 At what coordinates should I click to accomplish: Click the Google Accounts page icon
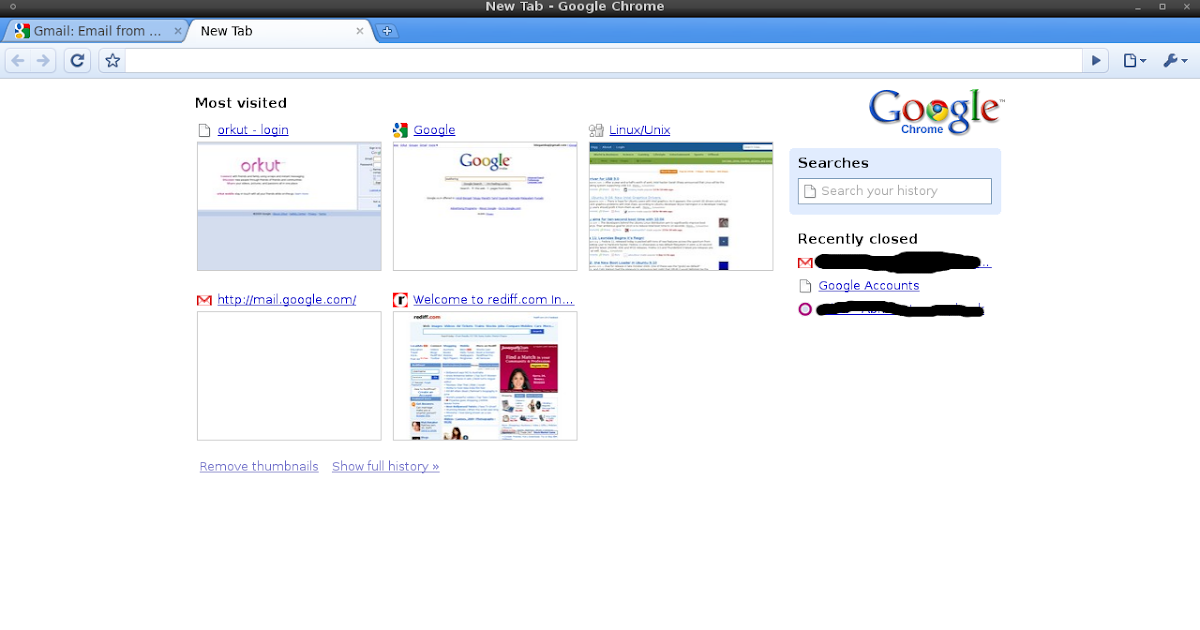coord(805,286)
